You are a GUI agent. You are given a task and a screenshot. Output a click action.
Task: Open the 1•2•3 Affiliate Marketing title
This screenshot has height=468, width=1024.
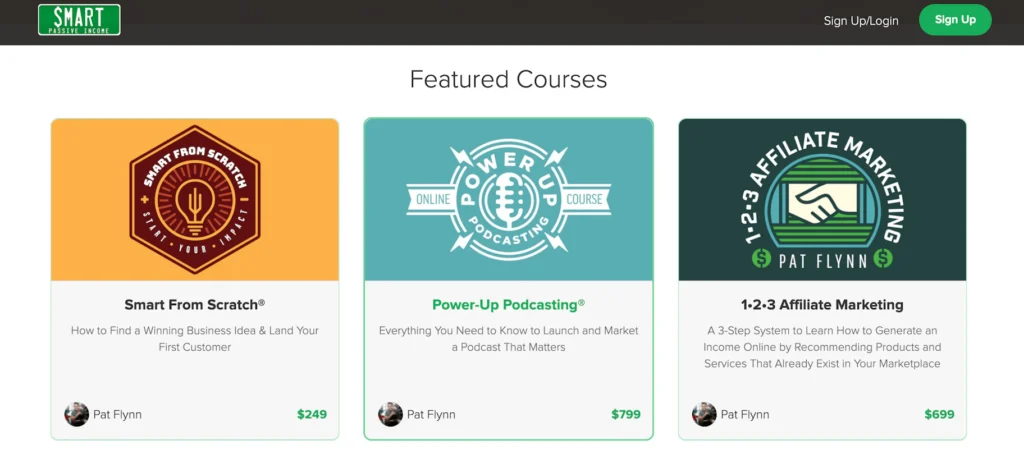(822, 305)
